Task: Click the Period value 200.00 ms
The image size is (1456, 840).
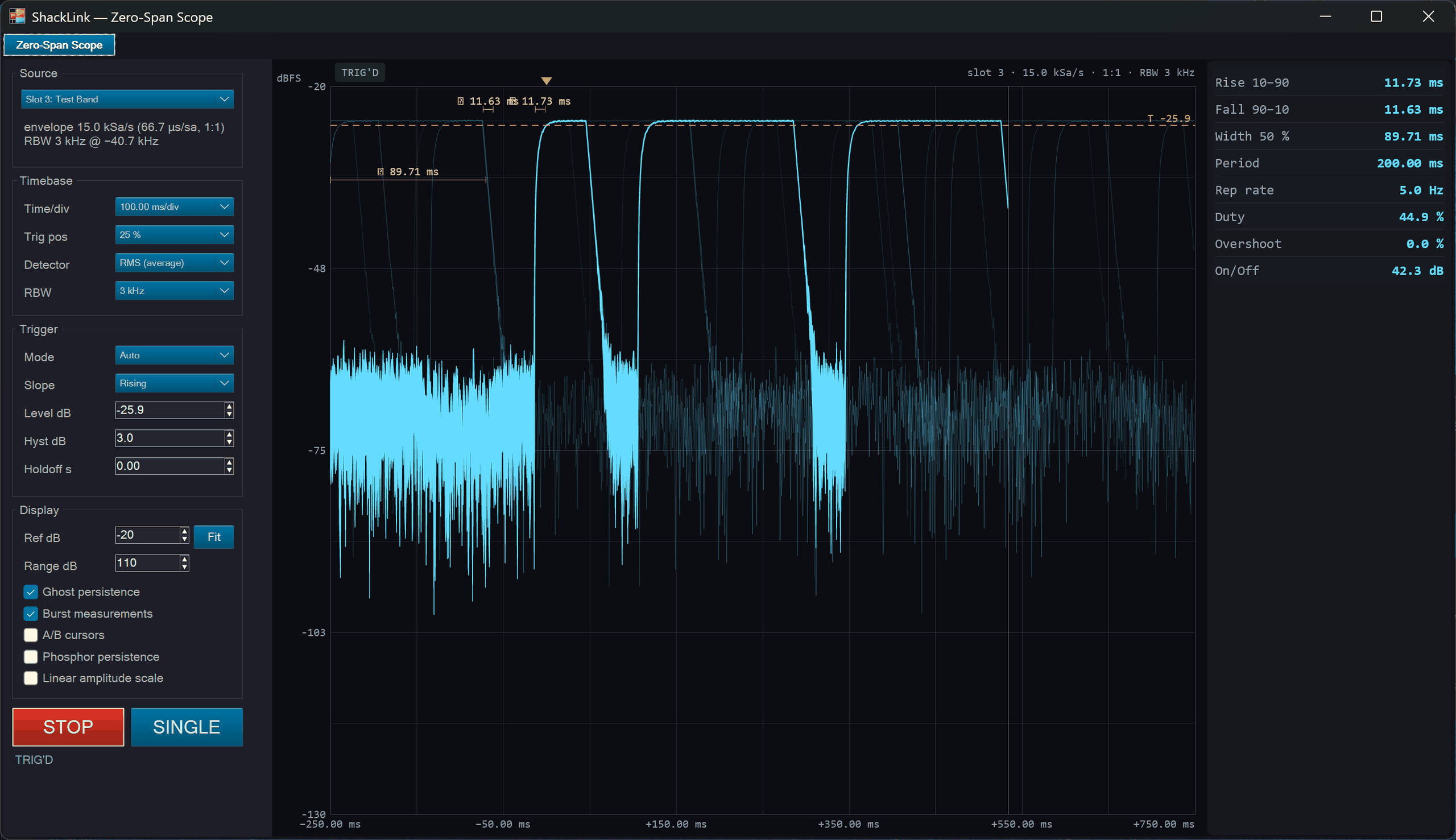Action: [x=1410, y=163]
